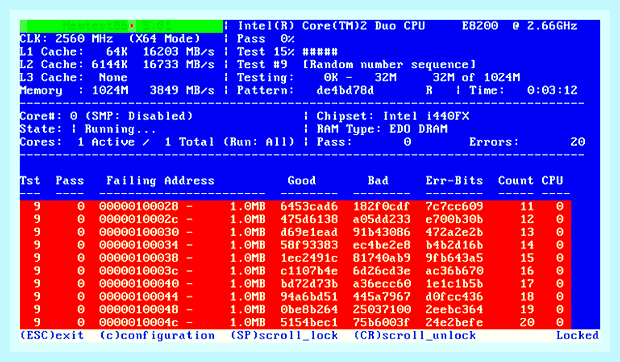Select the (ESC)exit option
The image size is (620, 362).
[52, 336]
